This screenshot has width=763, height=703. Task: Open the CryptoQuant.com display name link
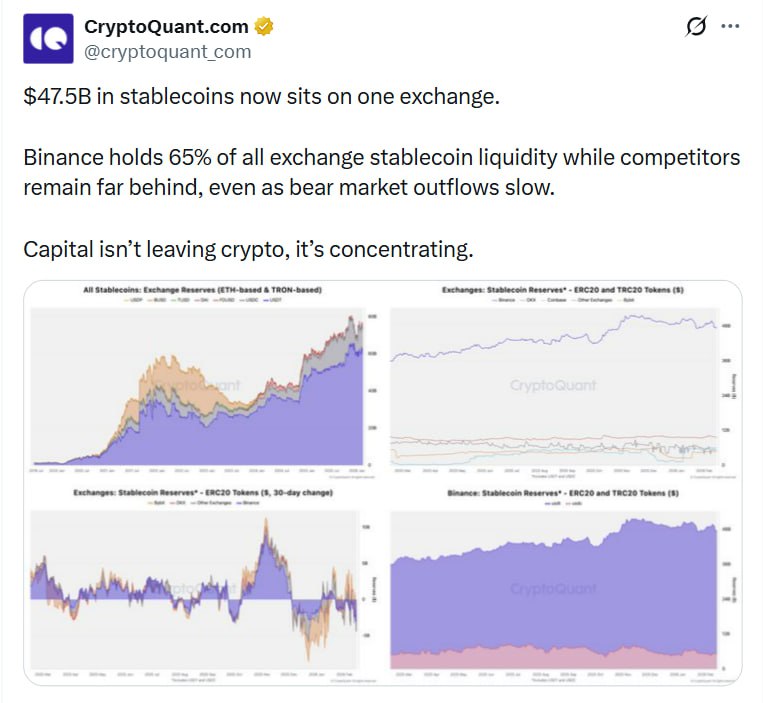[166, 26]
